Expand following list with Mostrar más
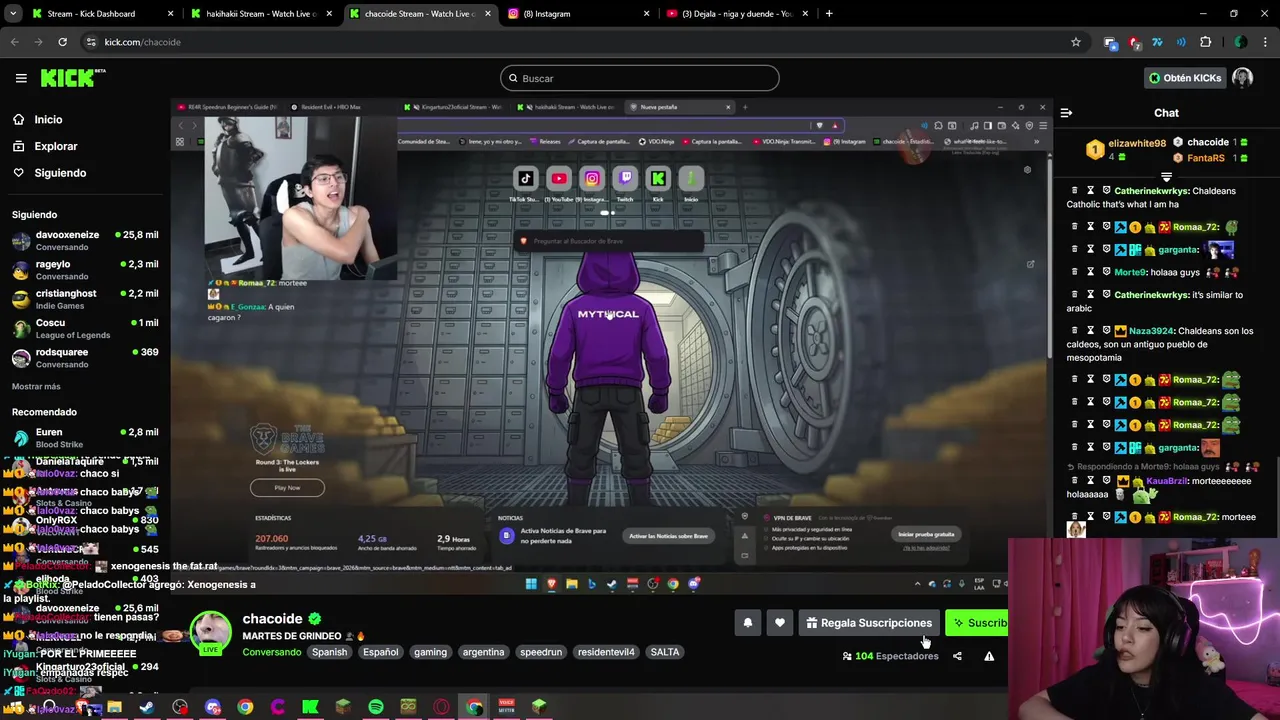The height and width of the screenshot is (720, 1280). tap(36, 386)
